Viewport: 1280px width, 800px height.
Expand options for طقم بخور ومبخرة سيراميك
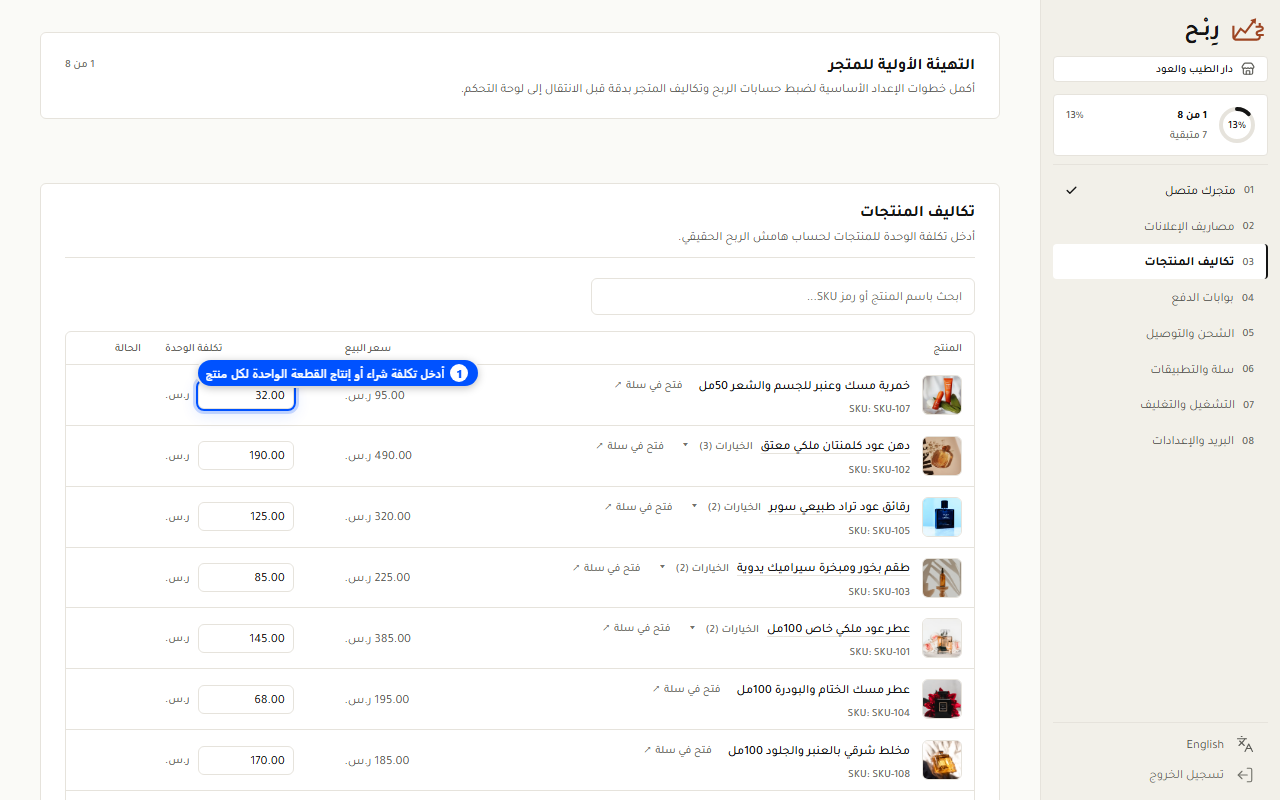pos(694,567)
